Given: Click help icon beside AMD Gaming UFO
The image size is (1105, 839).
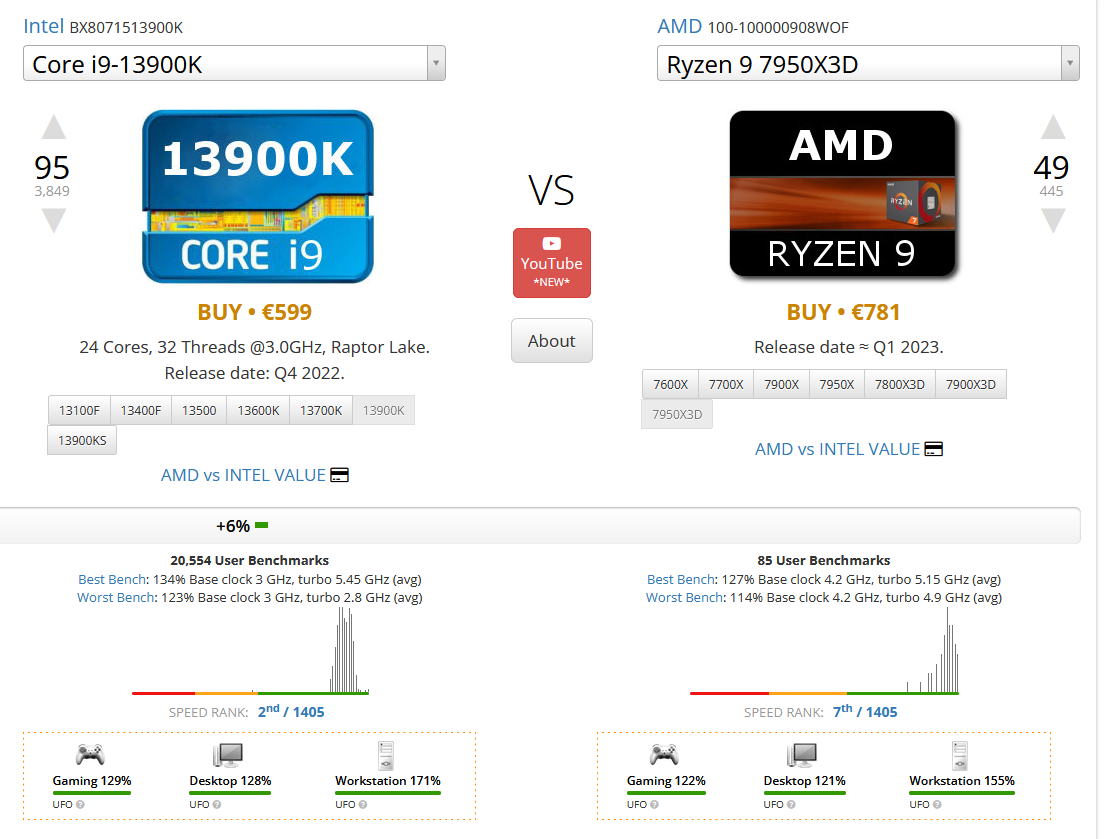Looking at the screenshot, I should 655,804.
